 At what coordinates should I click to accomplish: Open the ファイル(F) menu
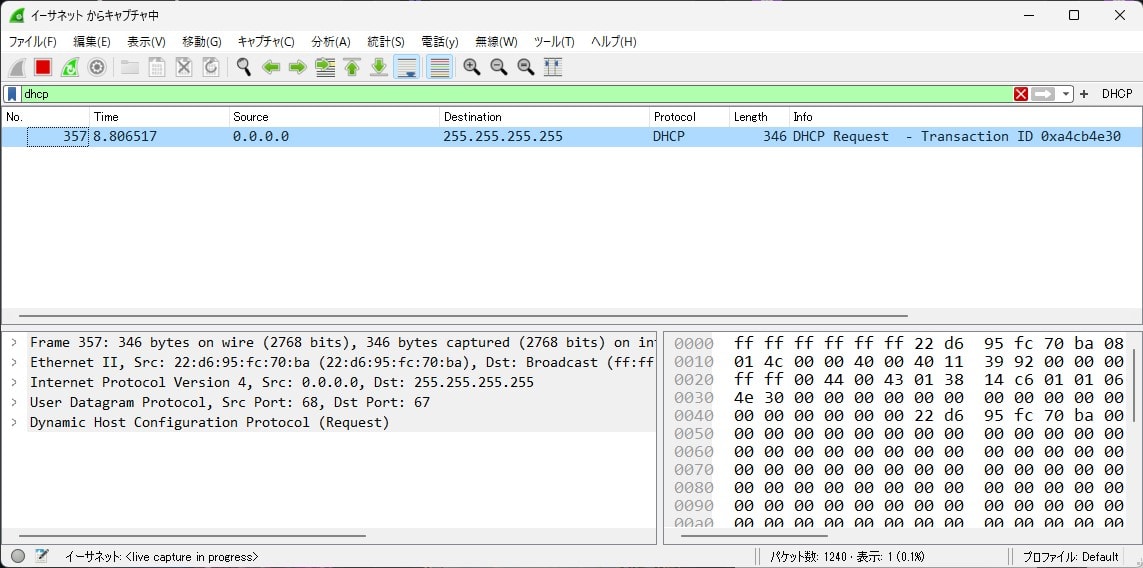tap(32, 42)
